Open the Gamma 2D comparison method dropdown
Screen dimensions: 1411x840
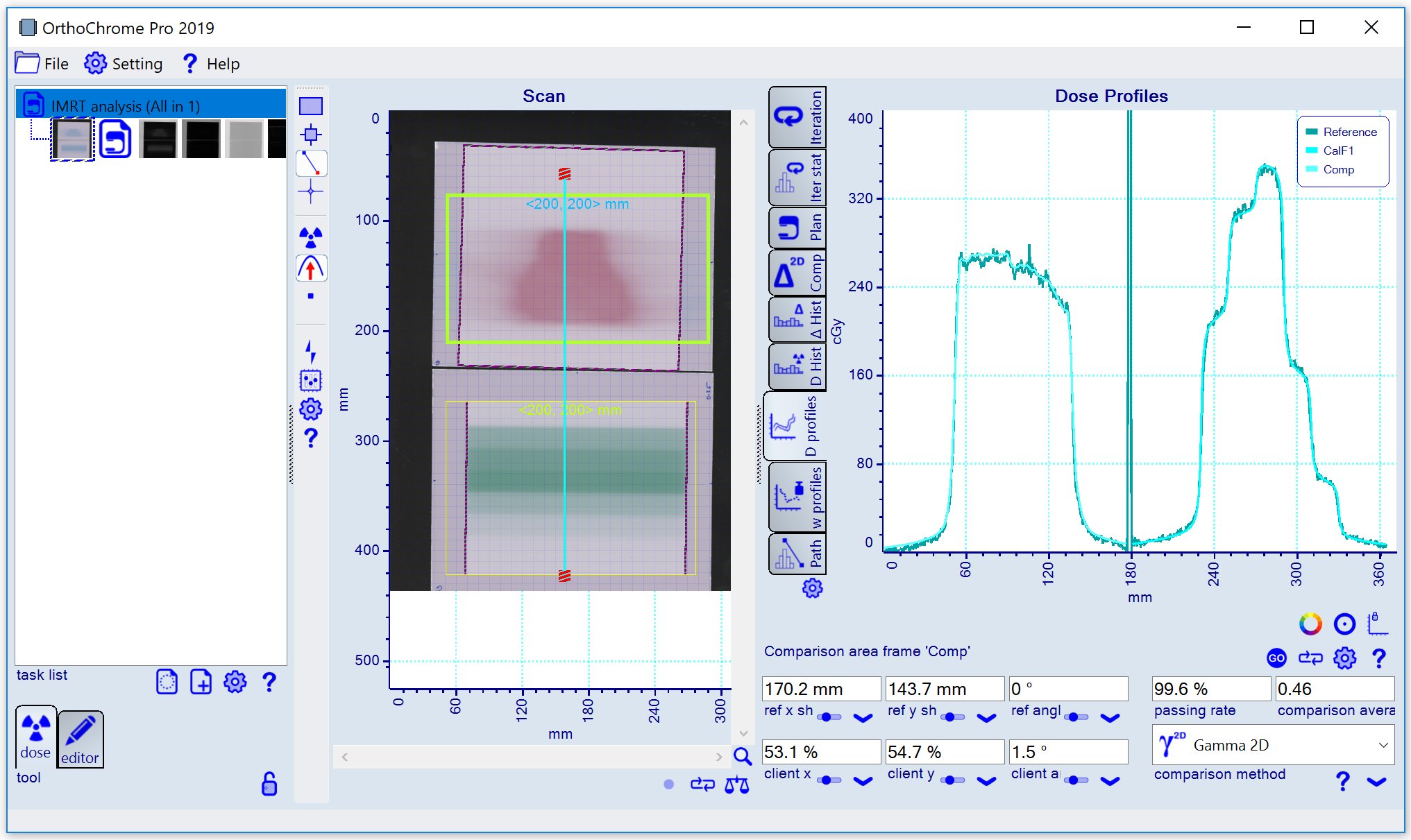(1273, 745)
